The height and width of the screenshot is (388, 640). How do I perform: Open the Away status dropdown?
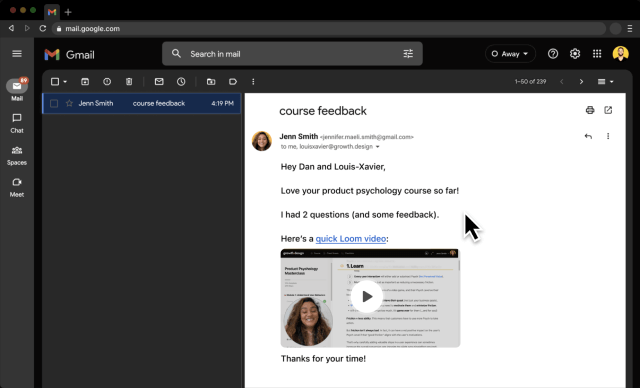[510, 53]
